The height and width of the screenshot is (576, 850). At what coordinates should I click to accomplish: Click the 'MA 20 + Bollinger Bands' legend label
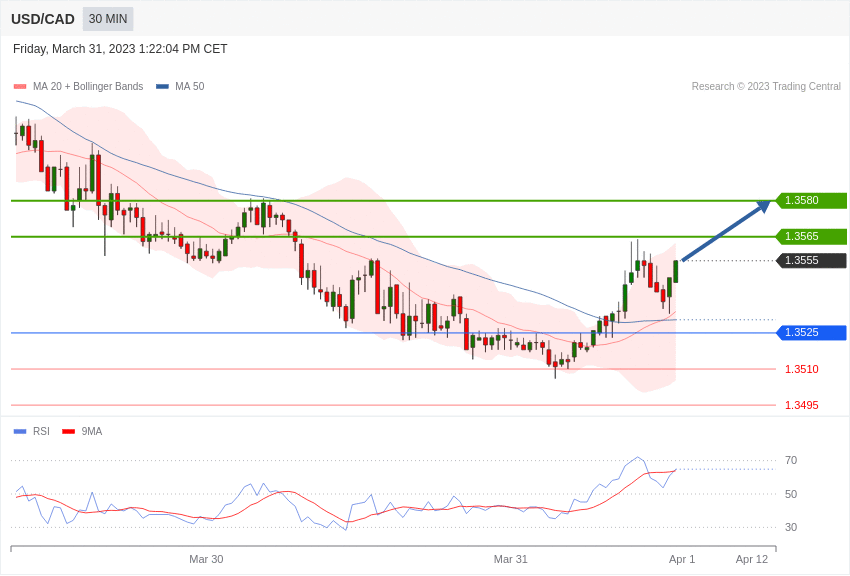click(88, 87)
